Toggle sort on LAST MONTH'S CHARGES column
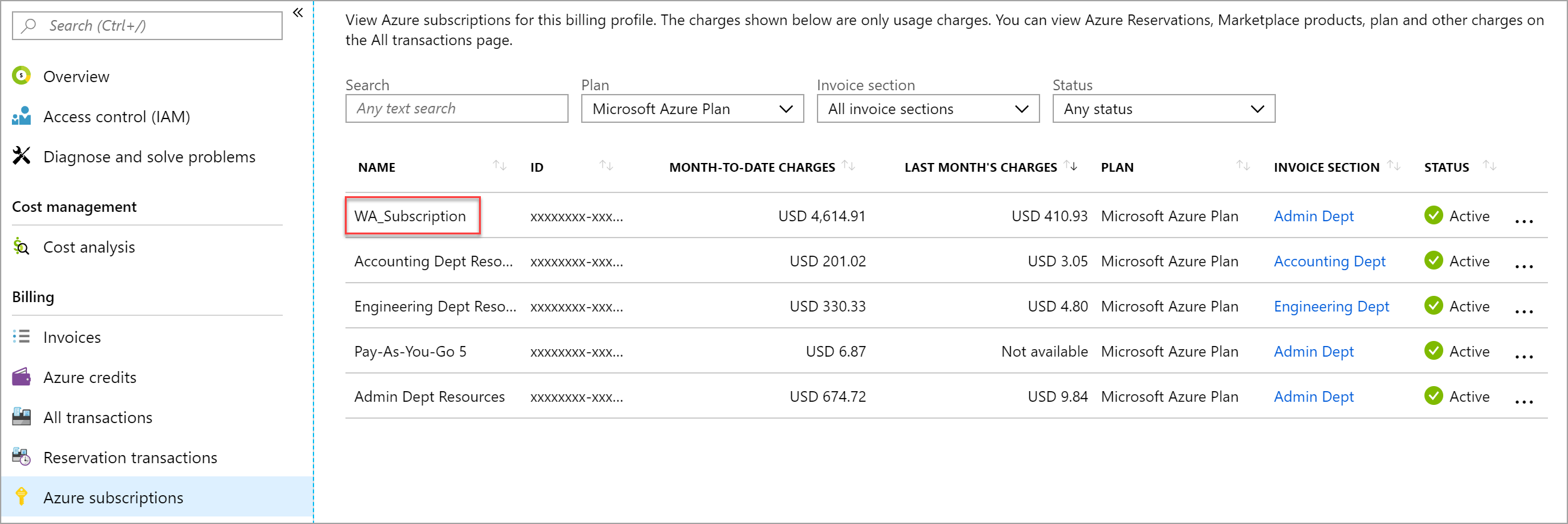Screen dimensions: 1568x524 coord(1071,165)
